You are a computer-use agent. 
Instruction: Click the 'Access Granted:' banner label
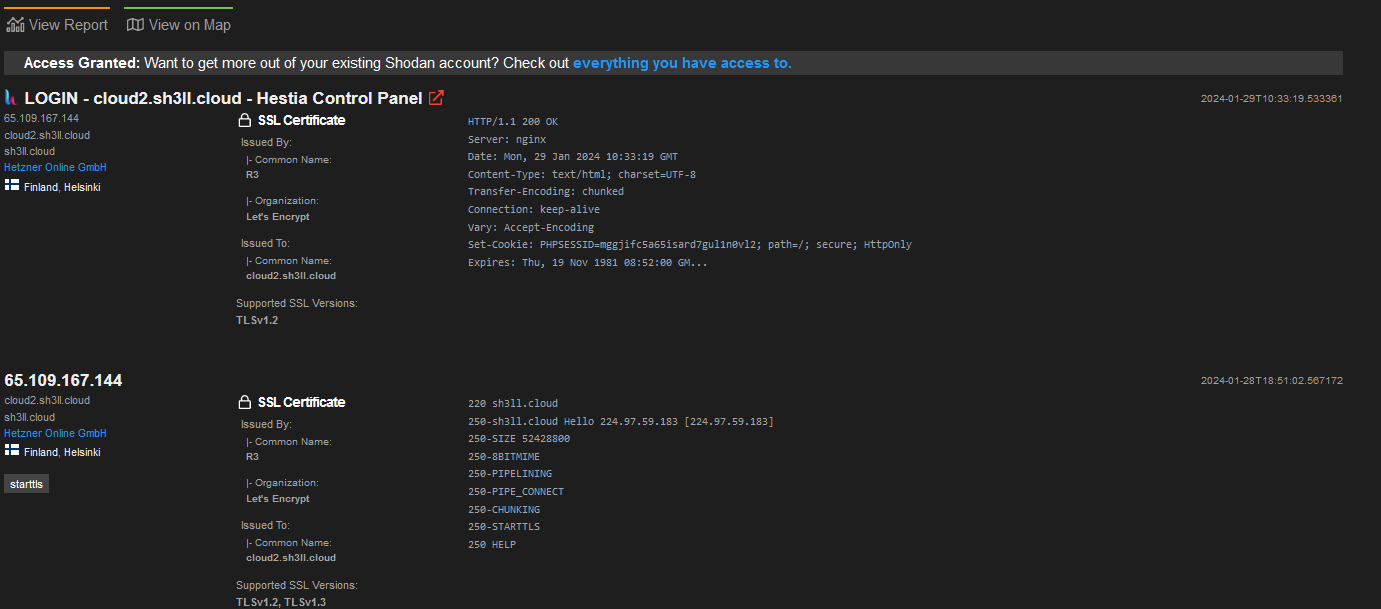[82, 63]
